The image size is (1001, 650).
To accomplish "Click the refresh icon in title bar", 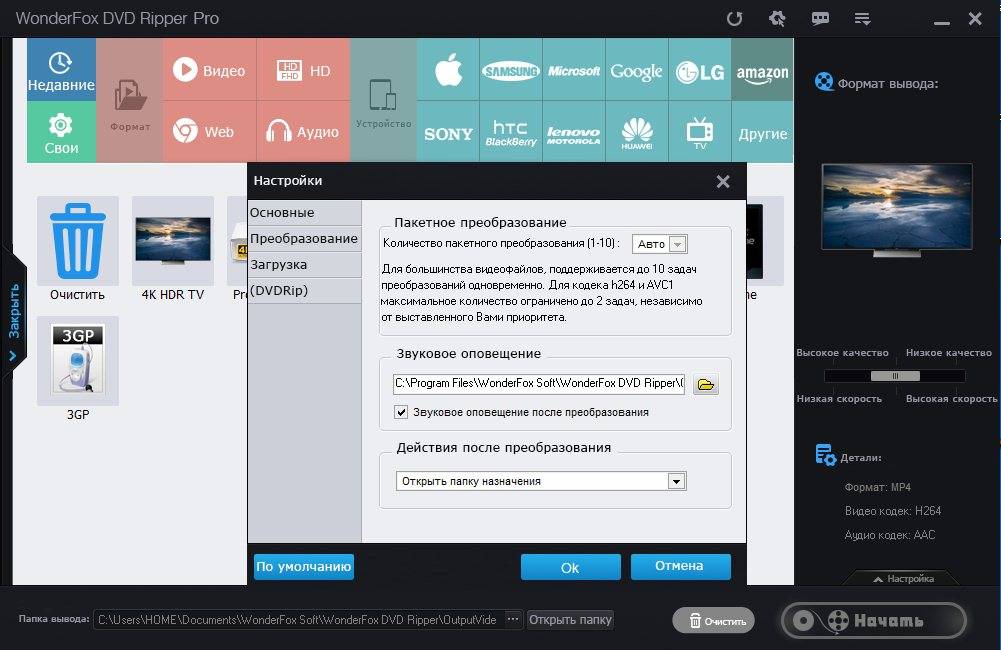I will pos(735,19).
